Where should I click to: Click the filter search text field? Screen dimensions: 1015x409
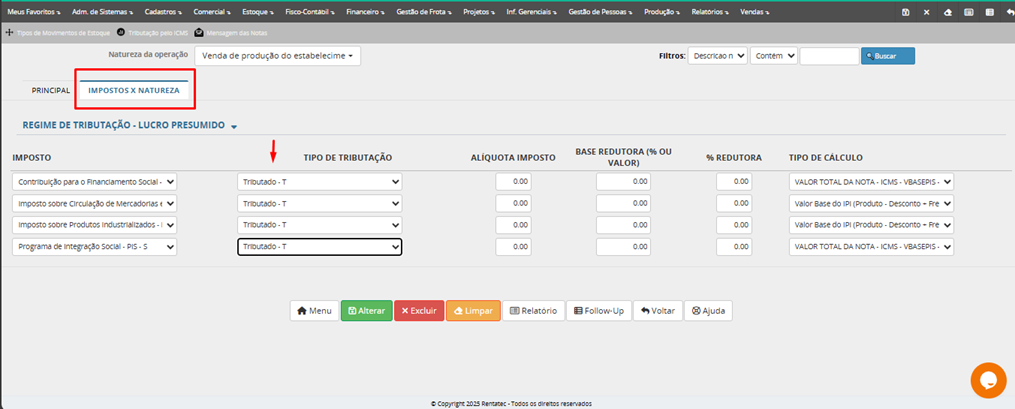pos(828,56)
